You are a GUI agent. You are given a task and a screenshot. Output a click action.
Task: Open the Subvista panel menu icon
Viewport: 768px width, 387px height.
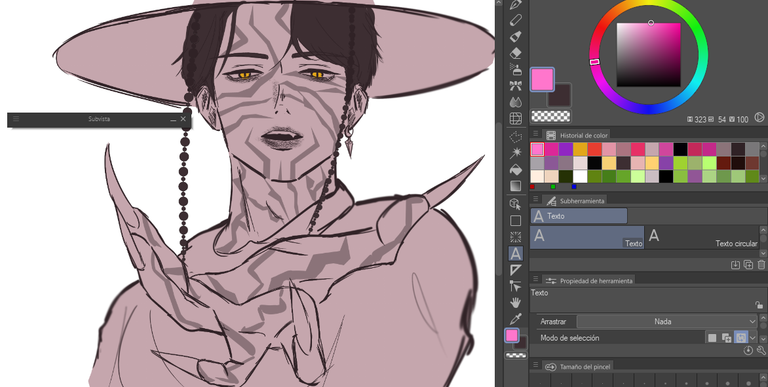(16, 119)
